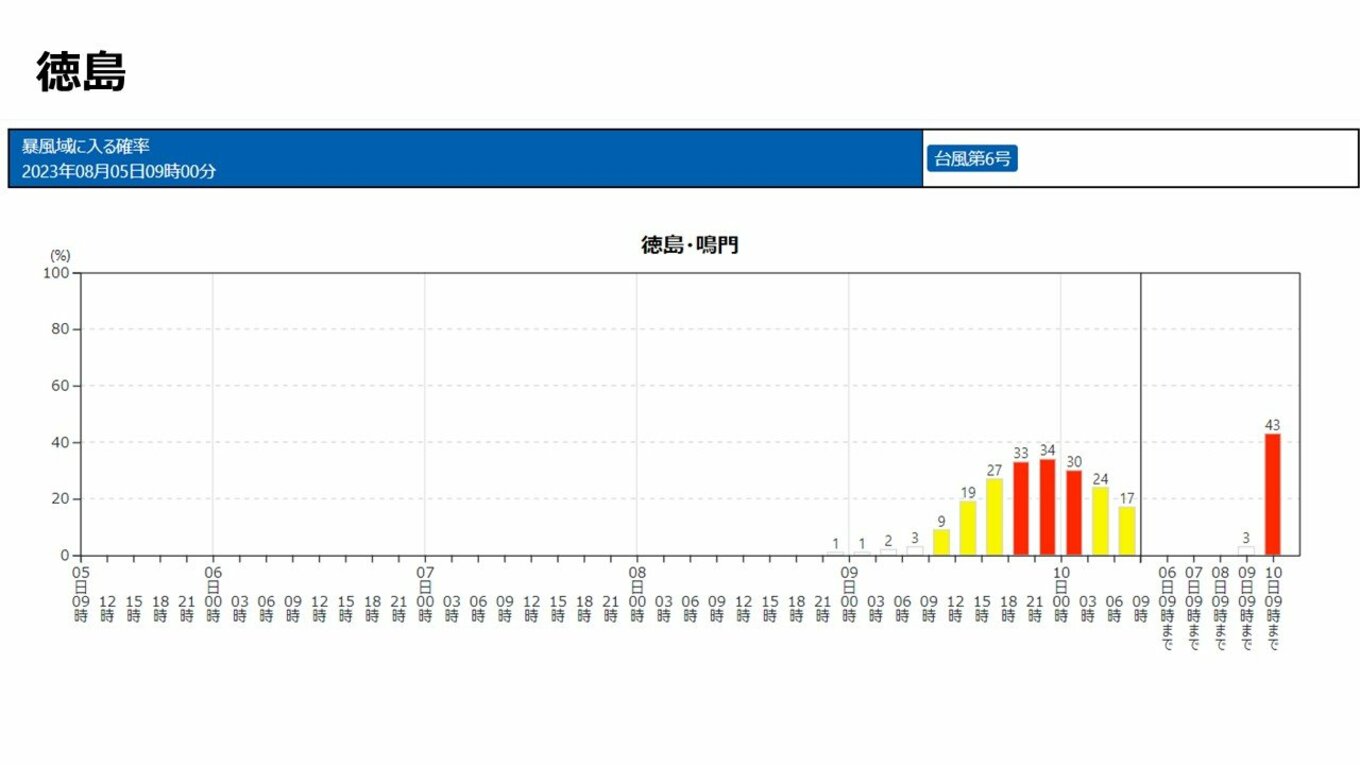1360x765 pixels.
Task: Click the 60 percent y-axis label
Action: (60, 386)
